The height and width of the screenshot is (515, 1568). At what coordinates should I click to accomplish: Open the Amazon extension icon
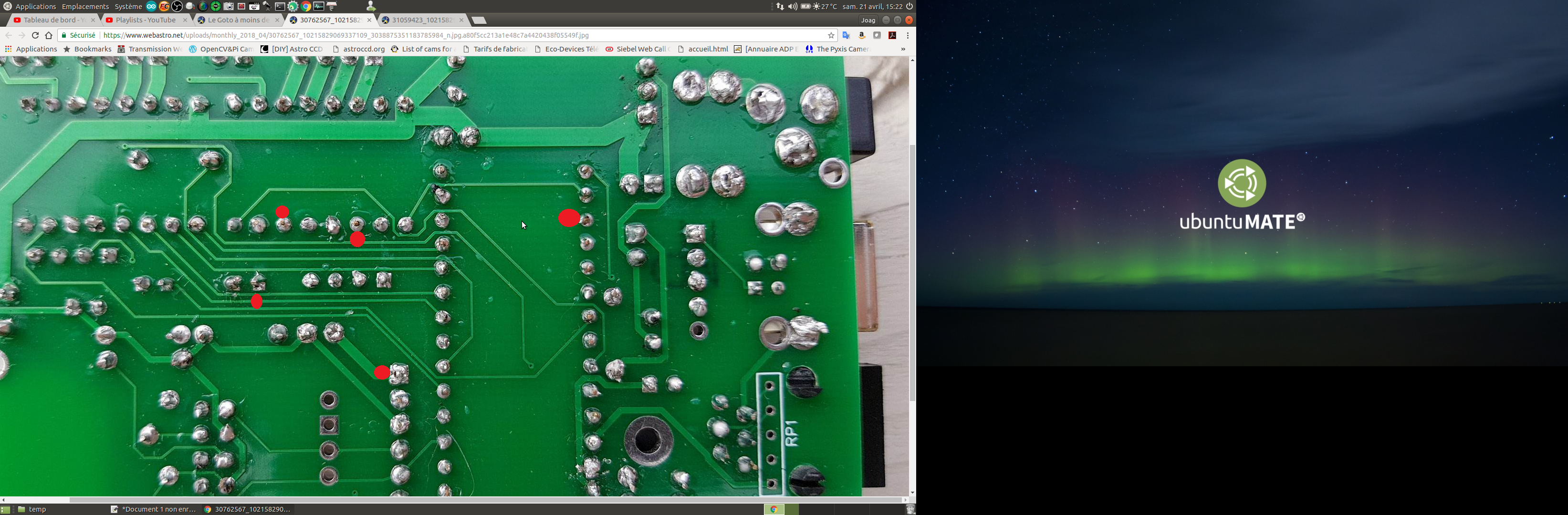pos(861,35)
